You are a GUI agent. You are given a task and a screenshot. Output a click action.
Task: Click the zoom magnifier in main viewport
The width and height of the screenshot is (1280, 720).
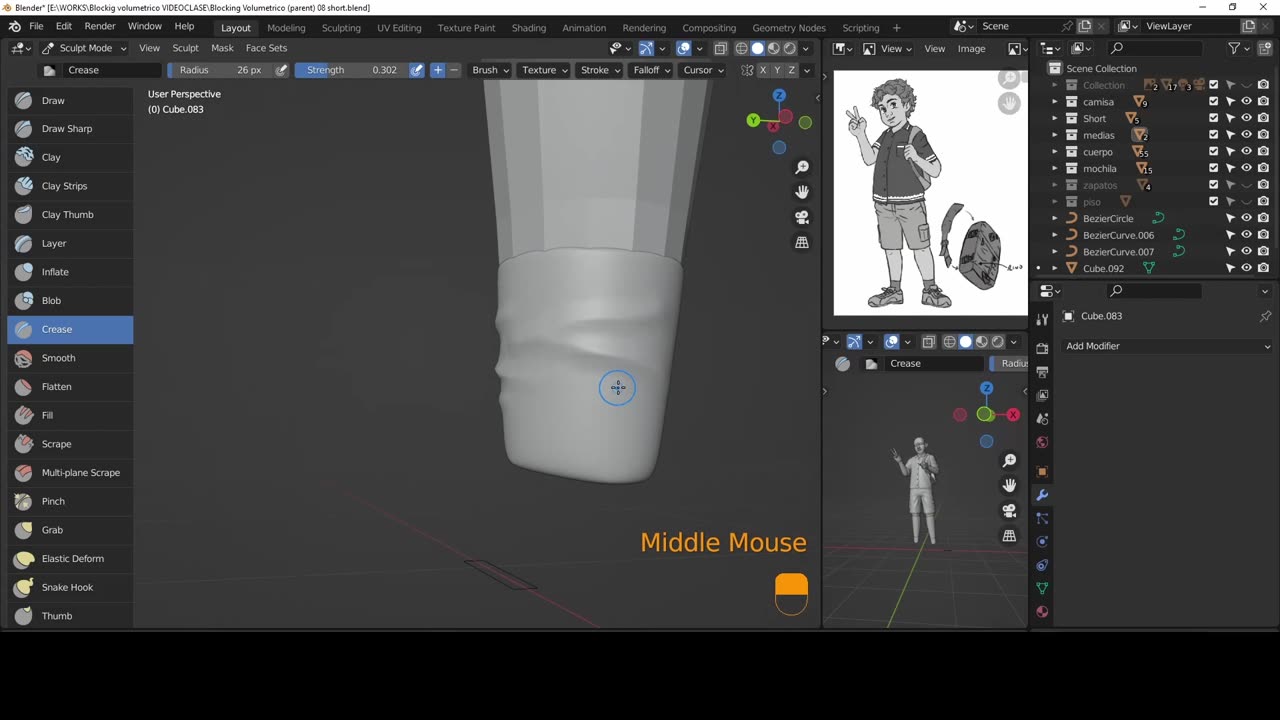[802, 168]
